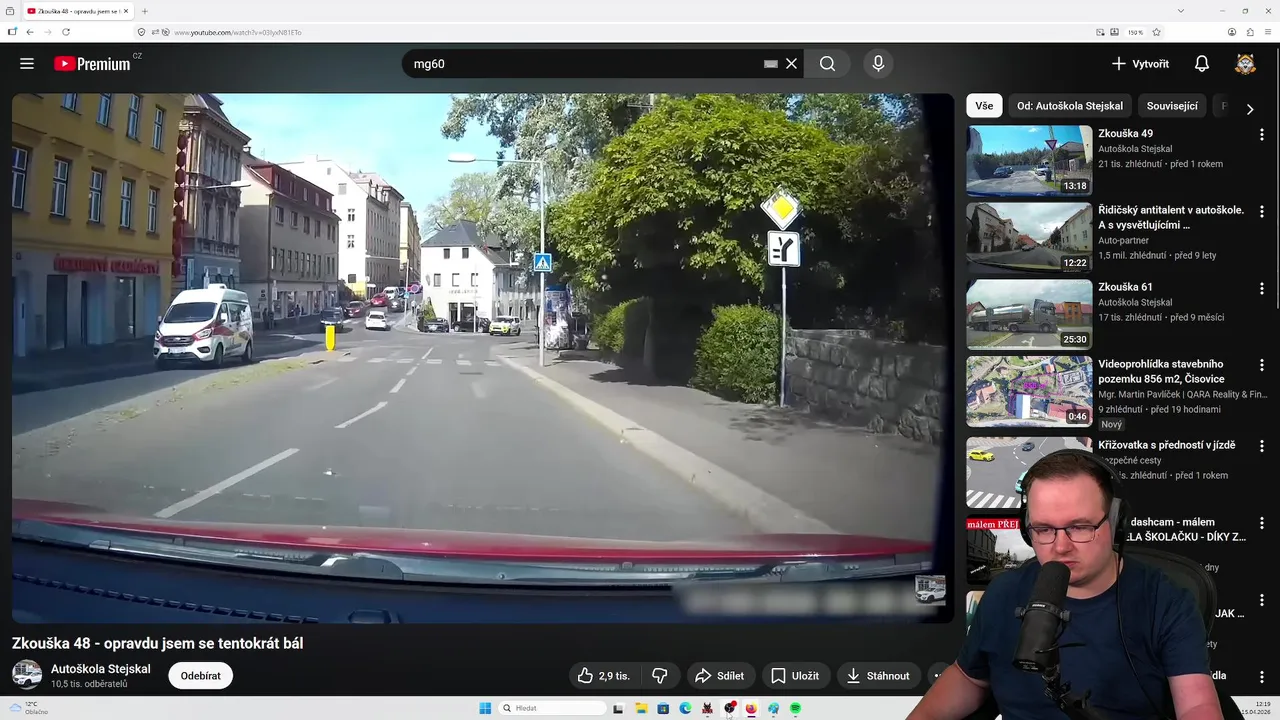The width and height of the screenshot is (1280, 720).
Task: Open the on-screen keyboard in the search box
Action: 770,63
